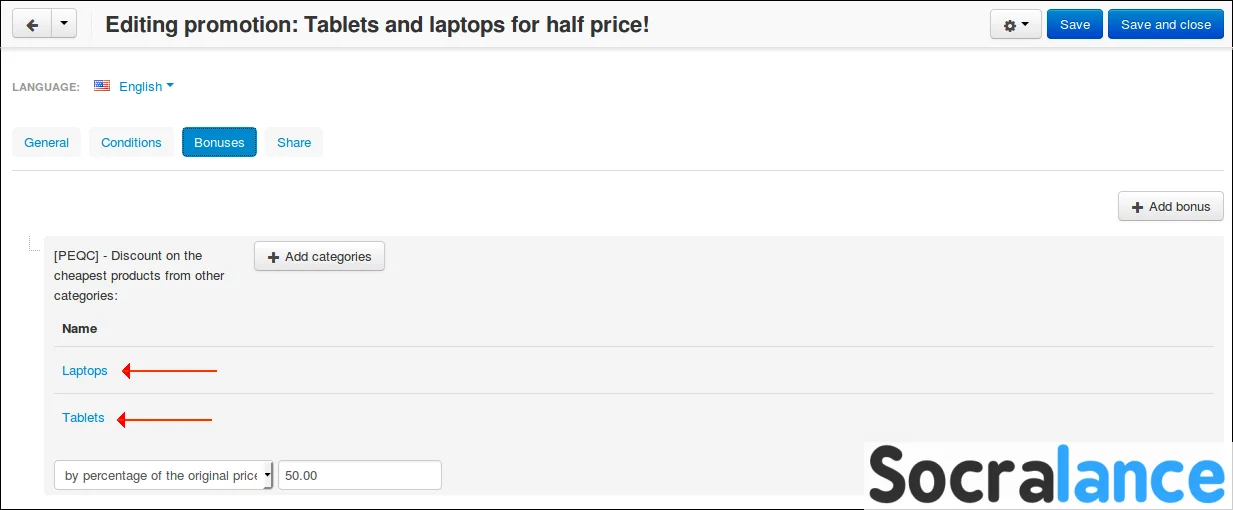
Task: Click the plus icon on Add bonus
Action: 1137,207
